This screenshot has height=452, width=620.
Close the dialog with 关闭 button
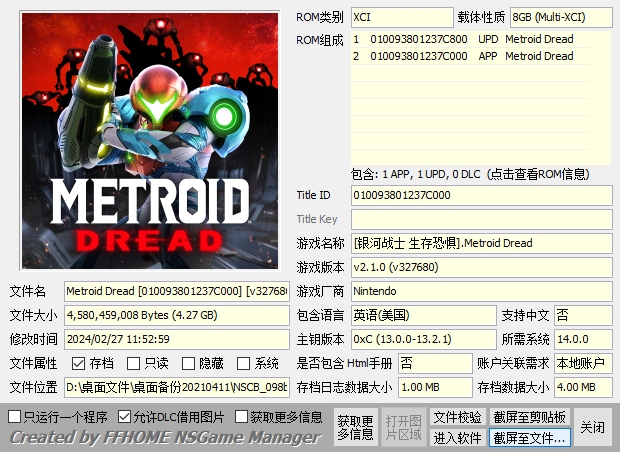pyautogui.click(x=592, y=427)
